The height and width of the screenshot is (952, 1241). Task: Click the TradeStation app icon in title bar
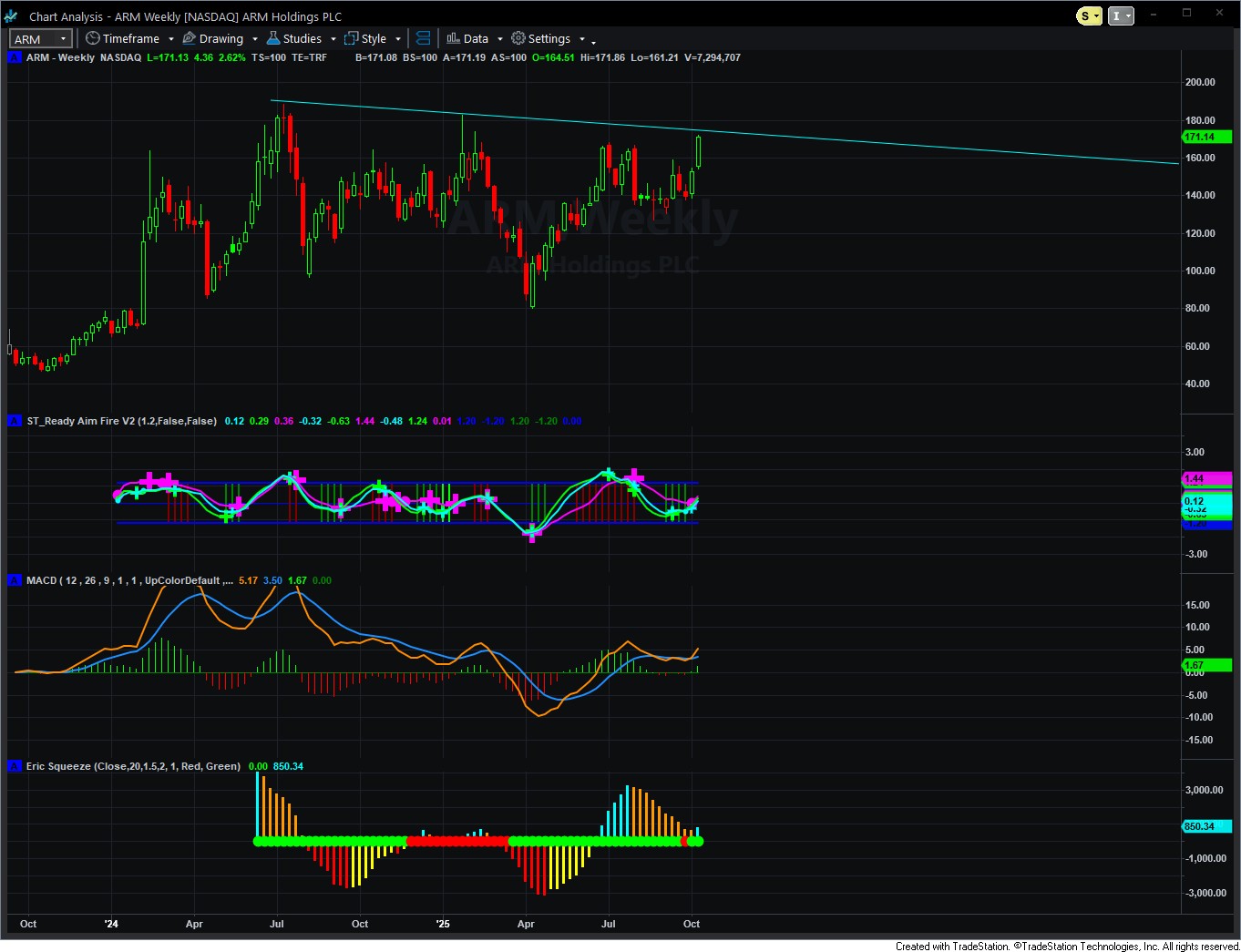tap(12, 16)
